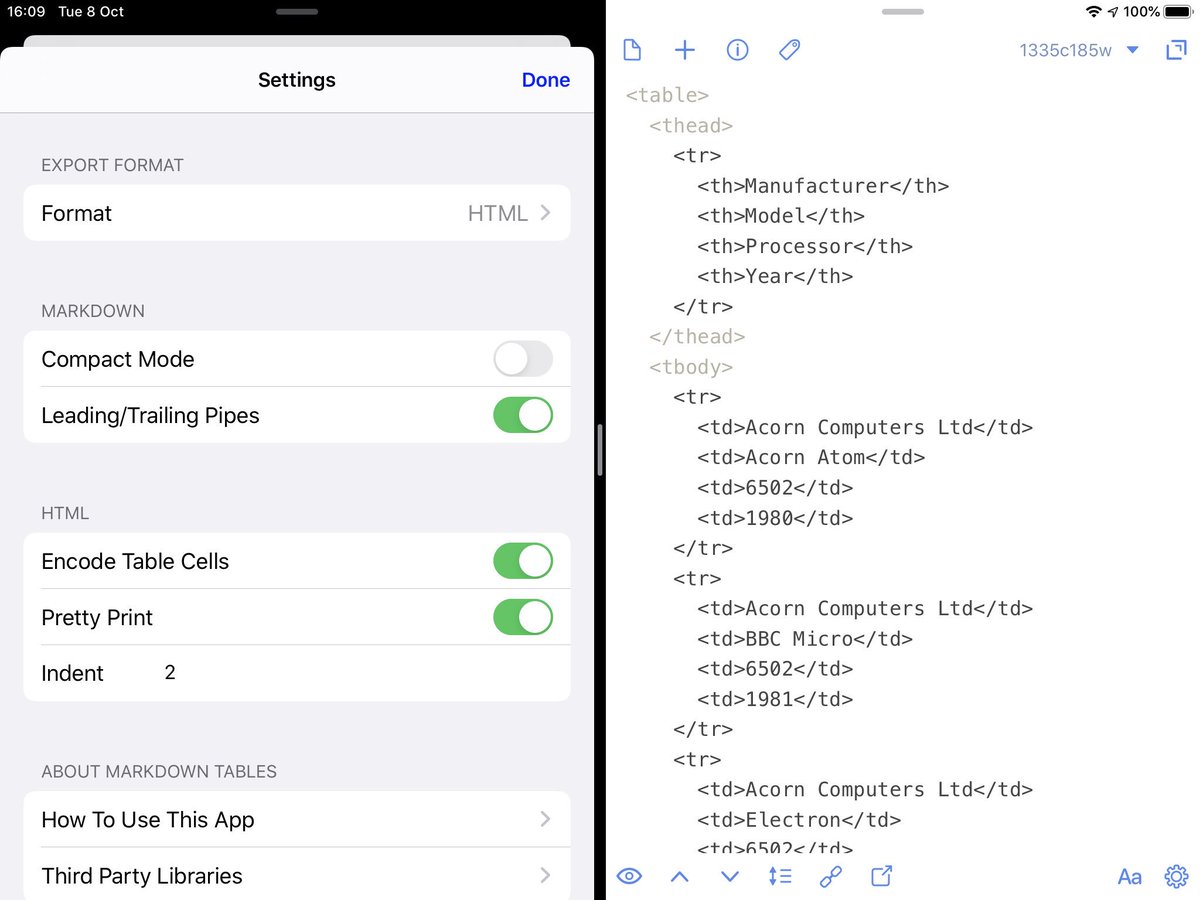
Task: Tap the up chevron in bottom toolbar
Action: [680, 877]
